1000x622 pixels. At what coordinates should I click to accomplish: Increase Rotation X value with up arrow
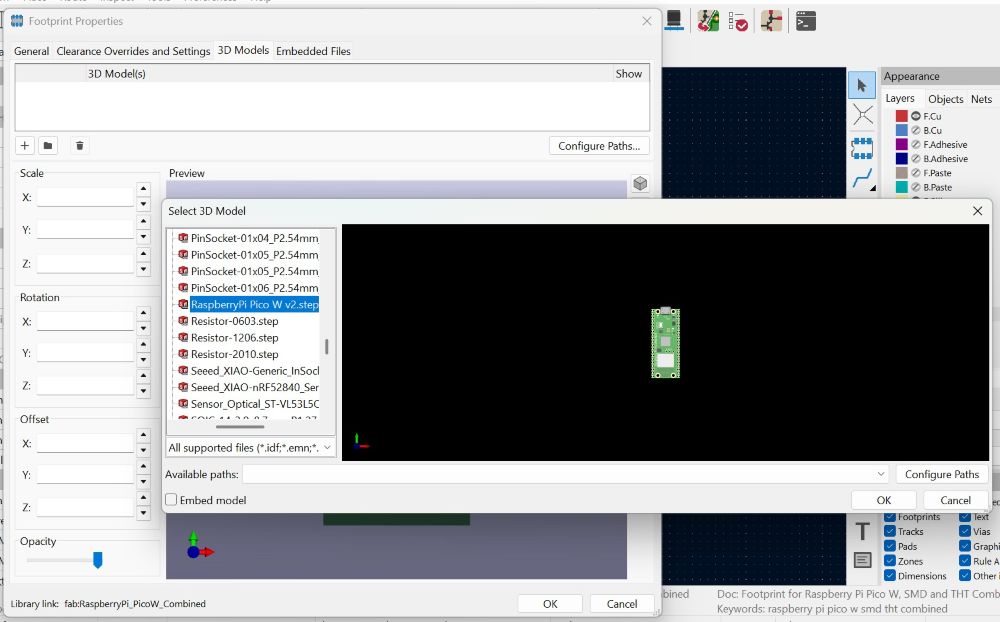(143, 313)
